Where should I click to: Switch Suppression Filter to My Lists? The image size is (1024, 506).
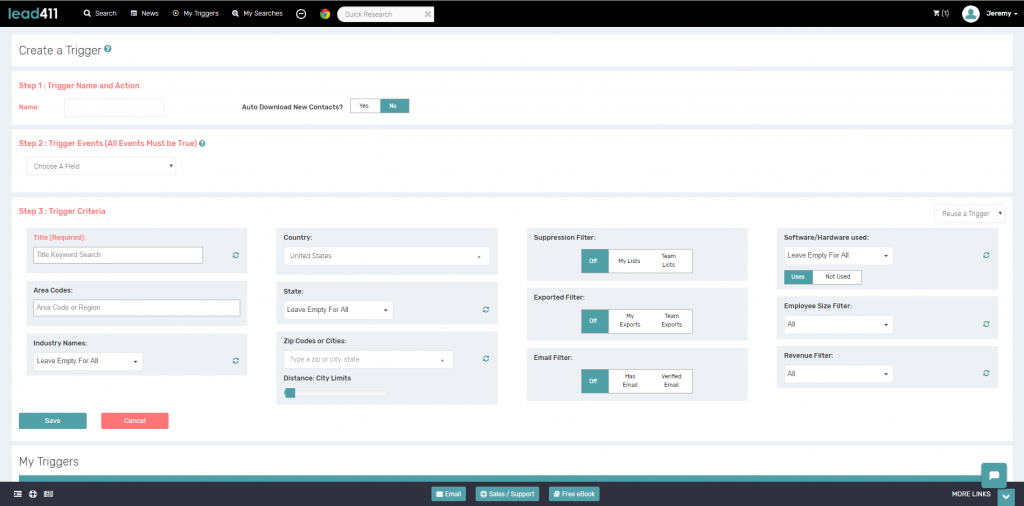coord(629,261)
